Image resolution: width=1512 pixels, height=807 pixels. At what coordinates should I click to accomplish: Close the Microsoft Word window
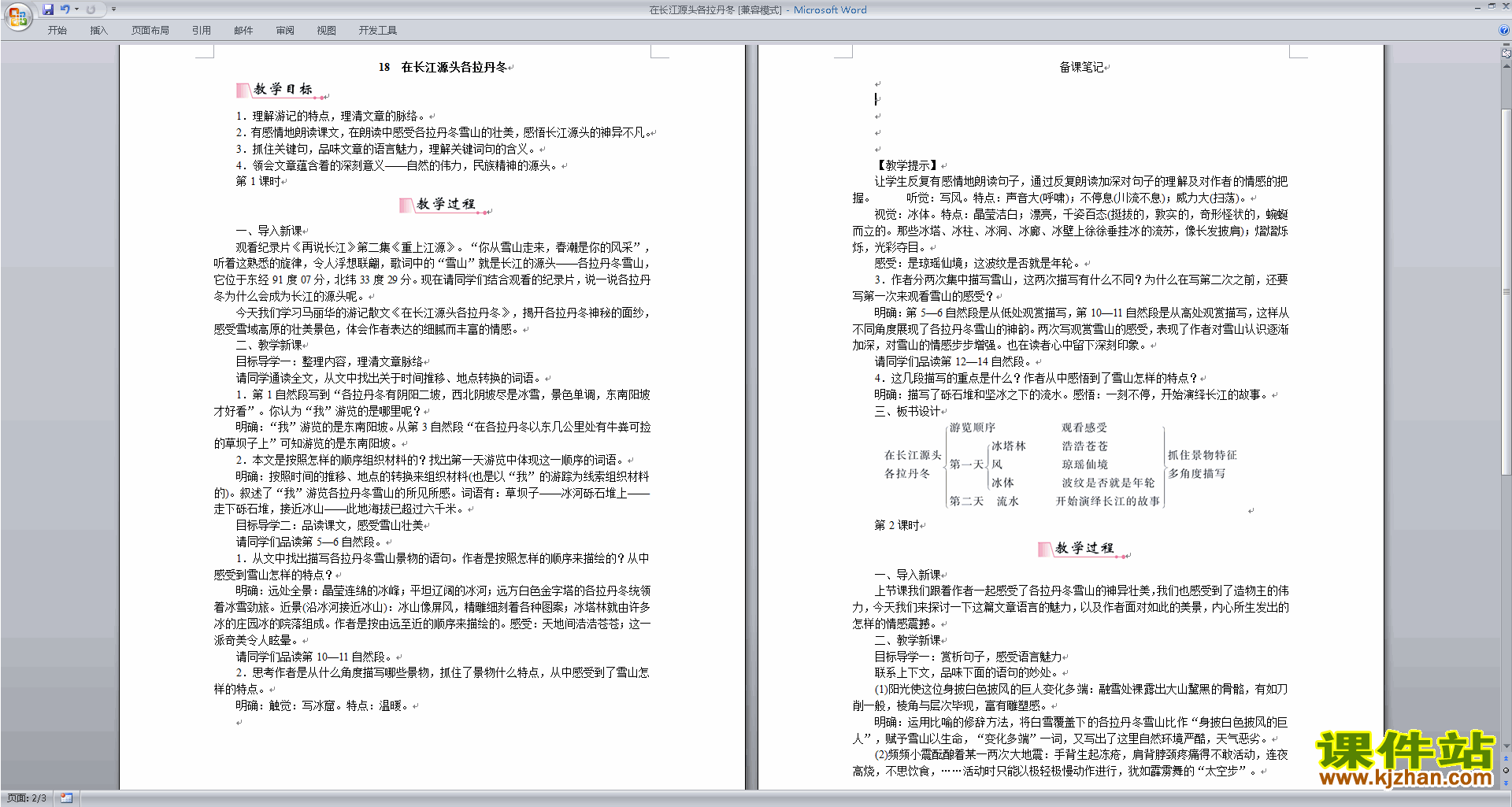coord(1506,7)
